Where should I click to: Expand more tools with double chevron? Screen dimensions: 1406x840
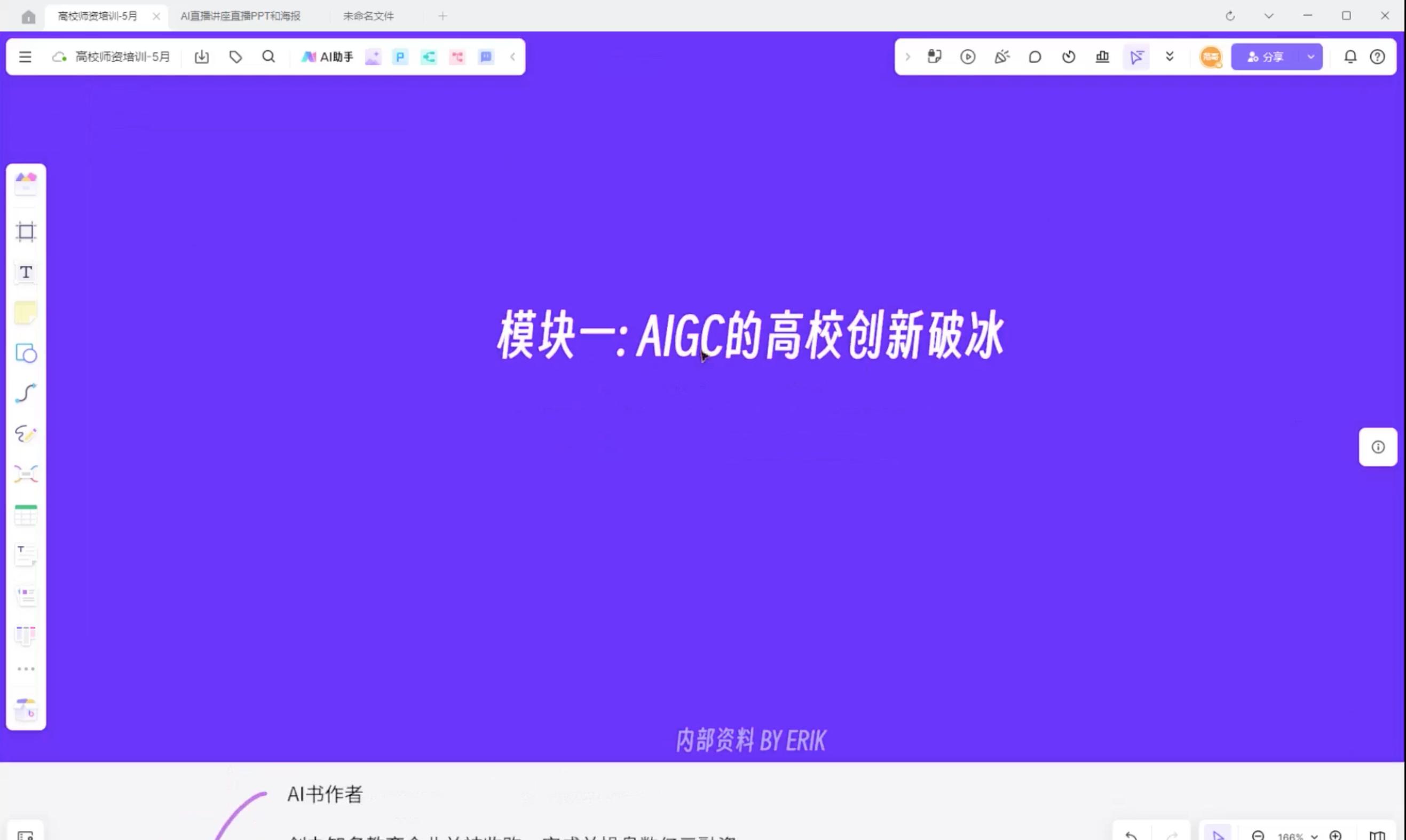(1170, 57)
